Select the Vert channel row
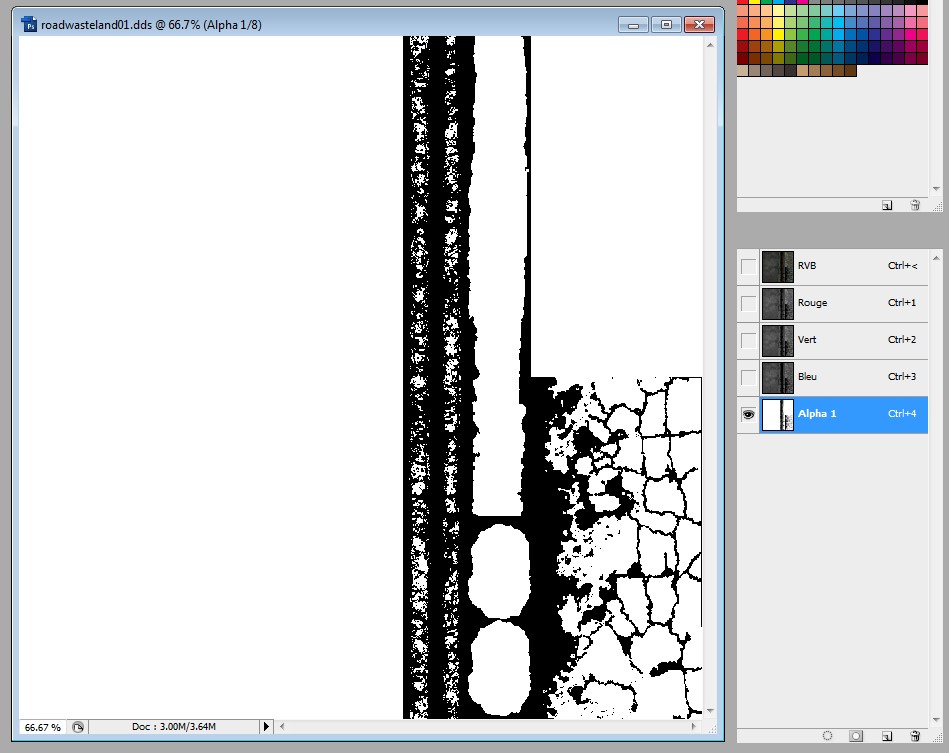 tap(832, 340)
